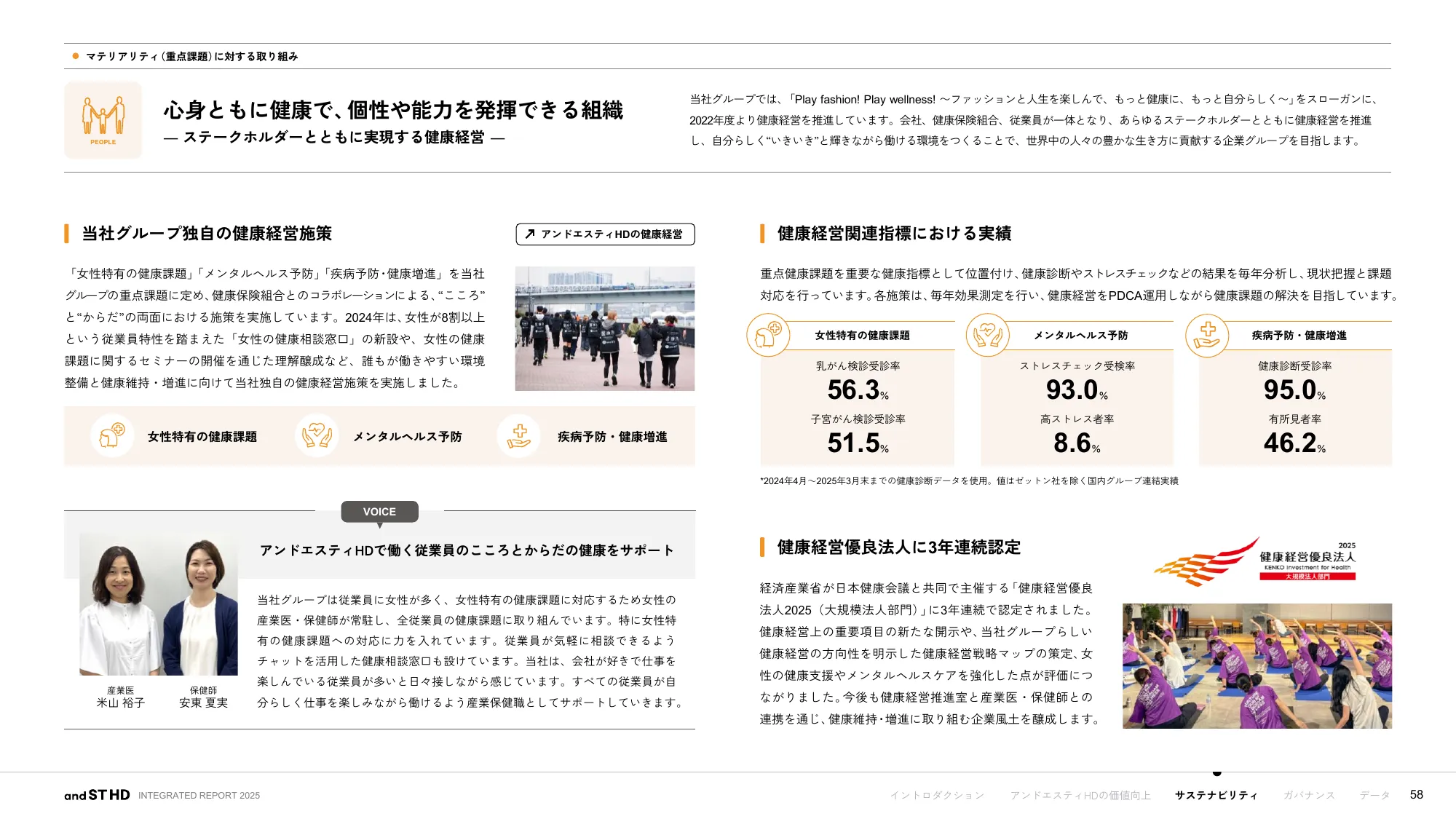Click the arrow icon inside the 健康経営 link box

click(x=529, y=234)
